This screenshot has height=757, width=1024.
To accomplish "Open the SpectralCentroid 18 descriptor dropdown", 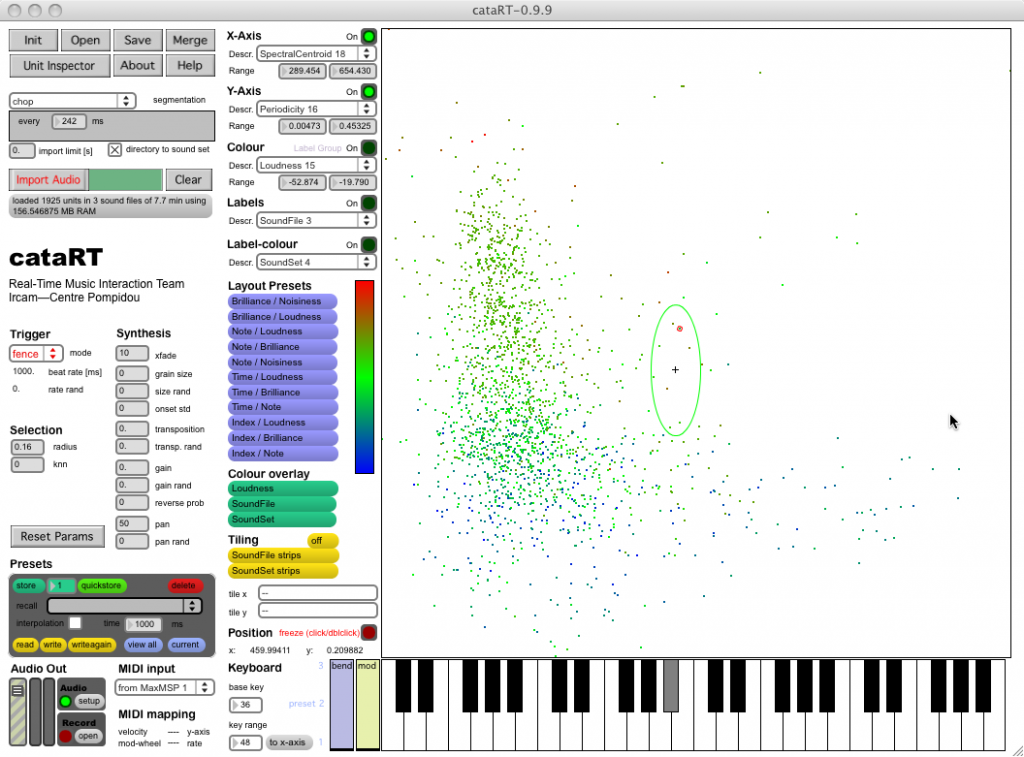I will pos(316,53).
